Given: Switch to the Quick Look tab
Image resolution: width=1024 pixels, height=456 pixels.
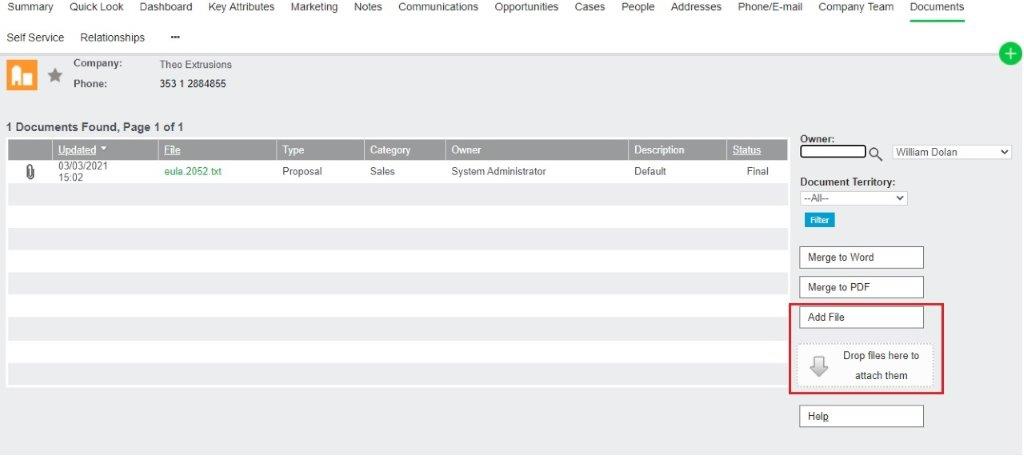Looking at the screenshot, I should click(97, 7).
